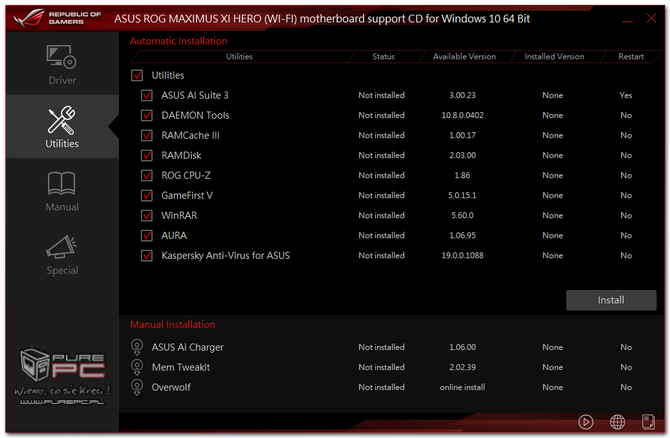The height and width of the screenshot is (438, 670).
Task: Click the AURA label
Action: point(174,235)
